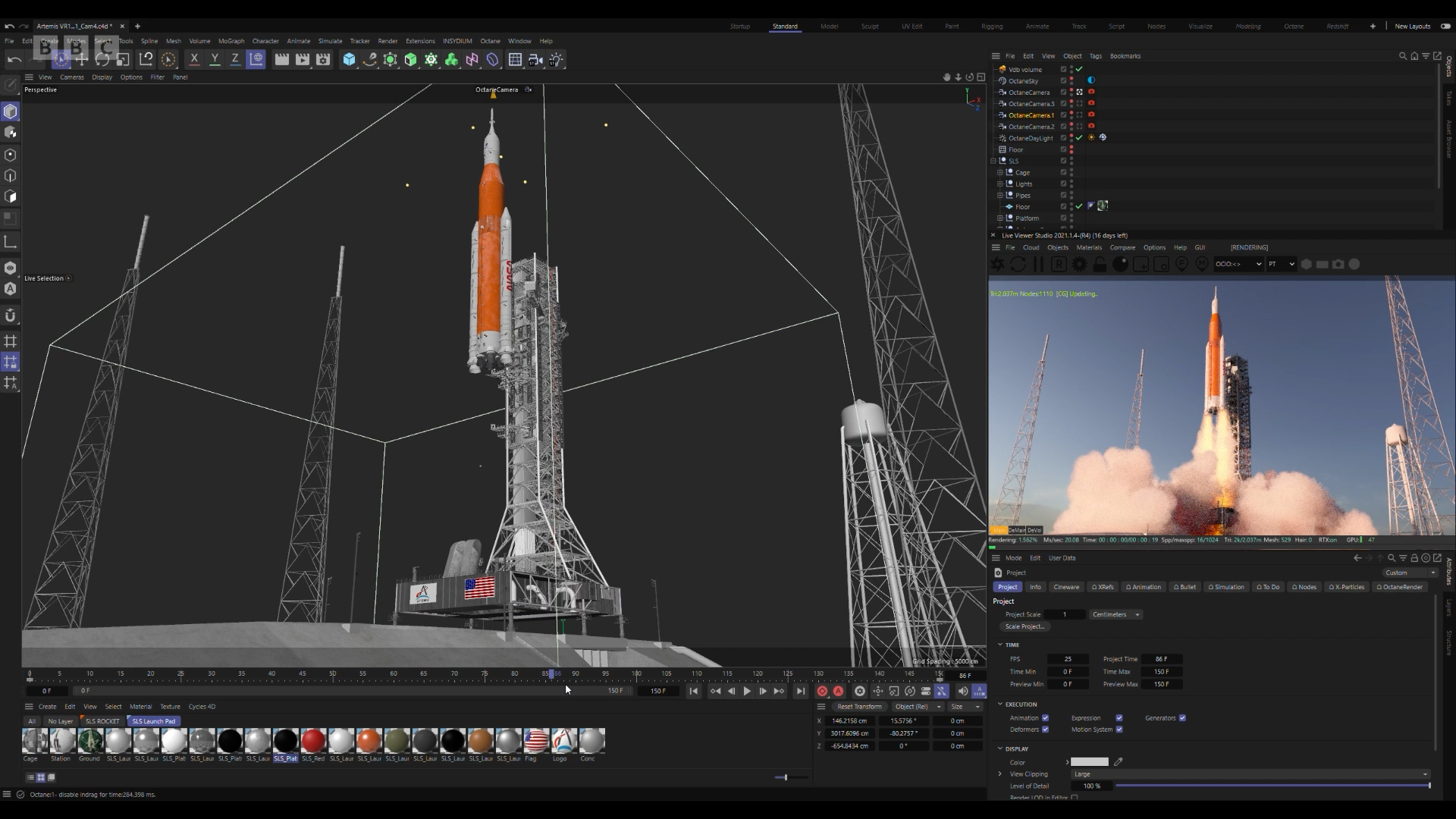Open the View Clipping Large dropdown
1456x819 pixels.
[x=1250, y=774]
